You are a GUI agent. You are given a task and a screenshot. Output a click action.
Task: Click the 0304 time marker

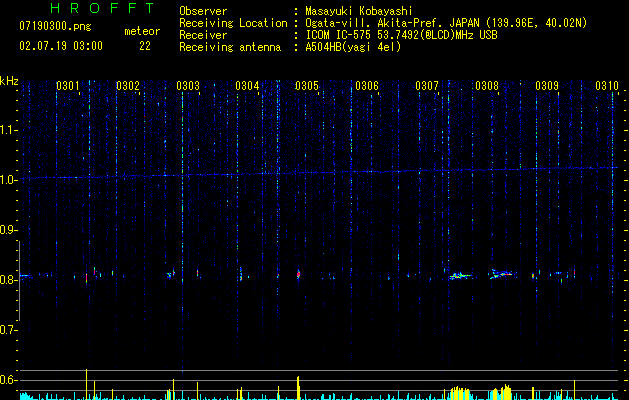point(247,86)
